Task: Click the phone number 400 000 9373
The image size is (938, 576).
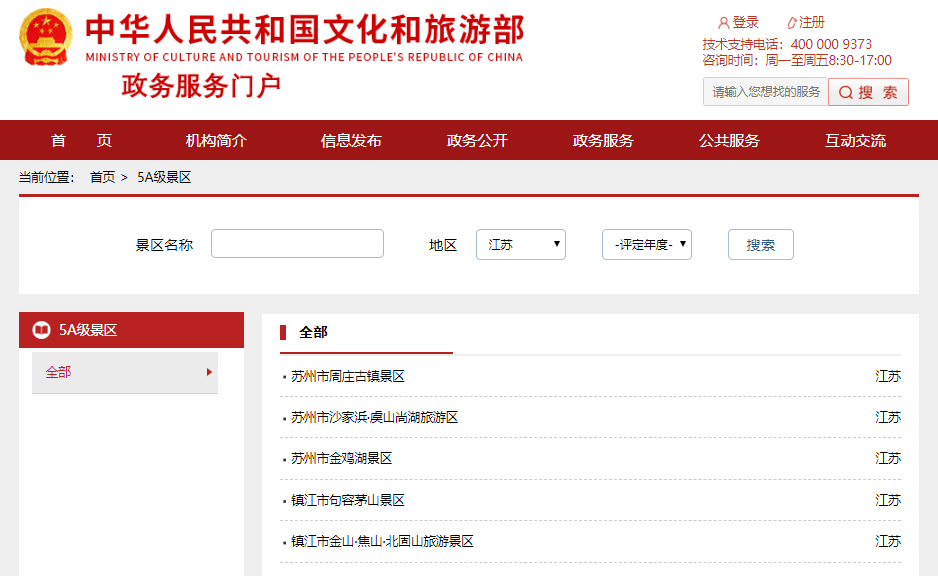Action: click(832, 44)
